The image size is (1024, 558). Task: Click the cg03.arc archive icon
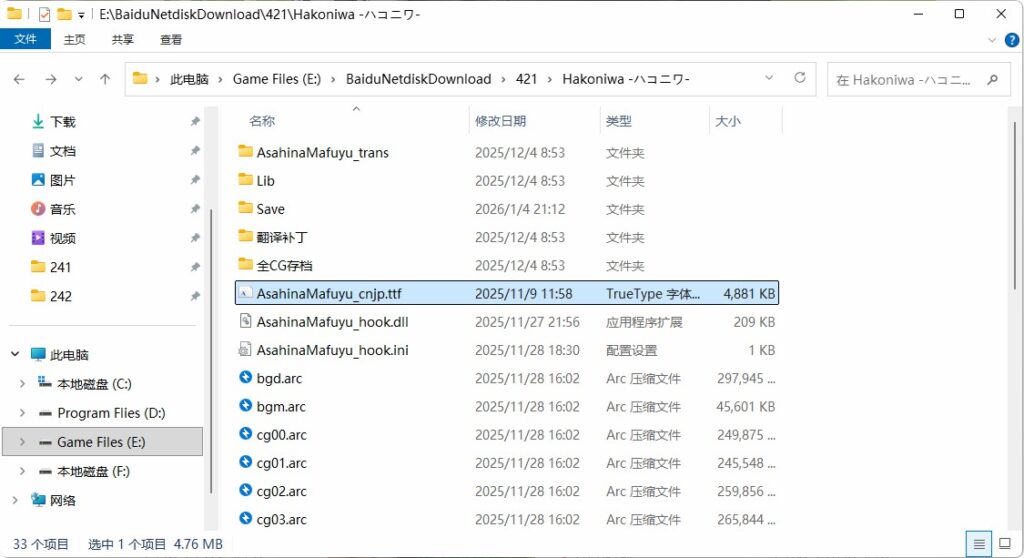[246, 518]
